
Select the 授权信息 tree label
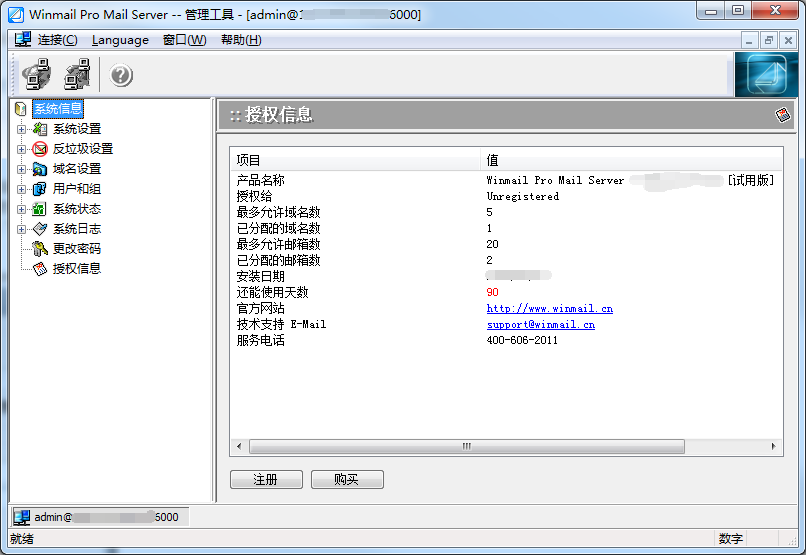coord(77,269)
